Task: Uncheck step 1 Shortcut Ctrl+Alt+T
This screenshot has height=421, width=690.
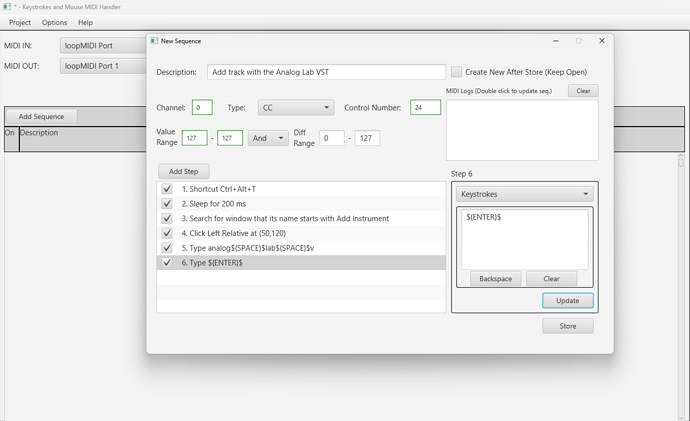Action: click(x=167, y=189)
